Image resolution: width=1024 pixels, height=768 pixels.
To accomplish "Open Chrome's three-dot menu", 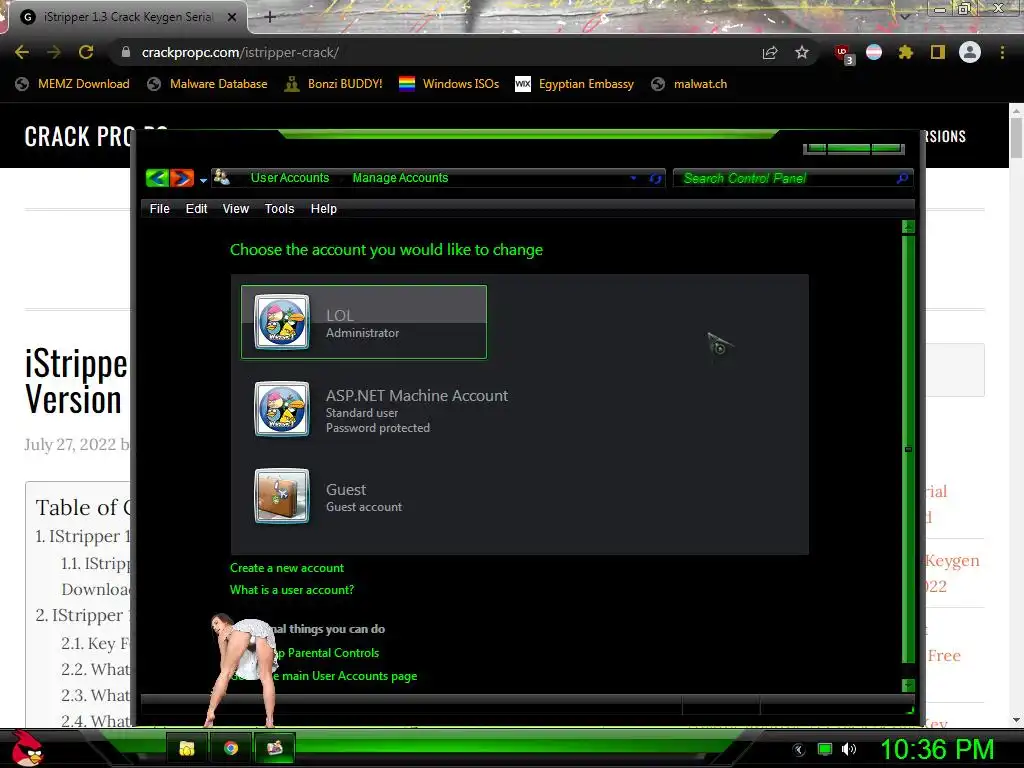I will 1002,52.
